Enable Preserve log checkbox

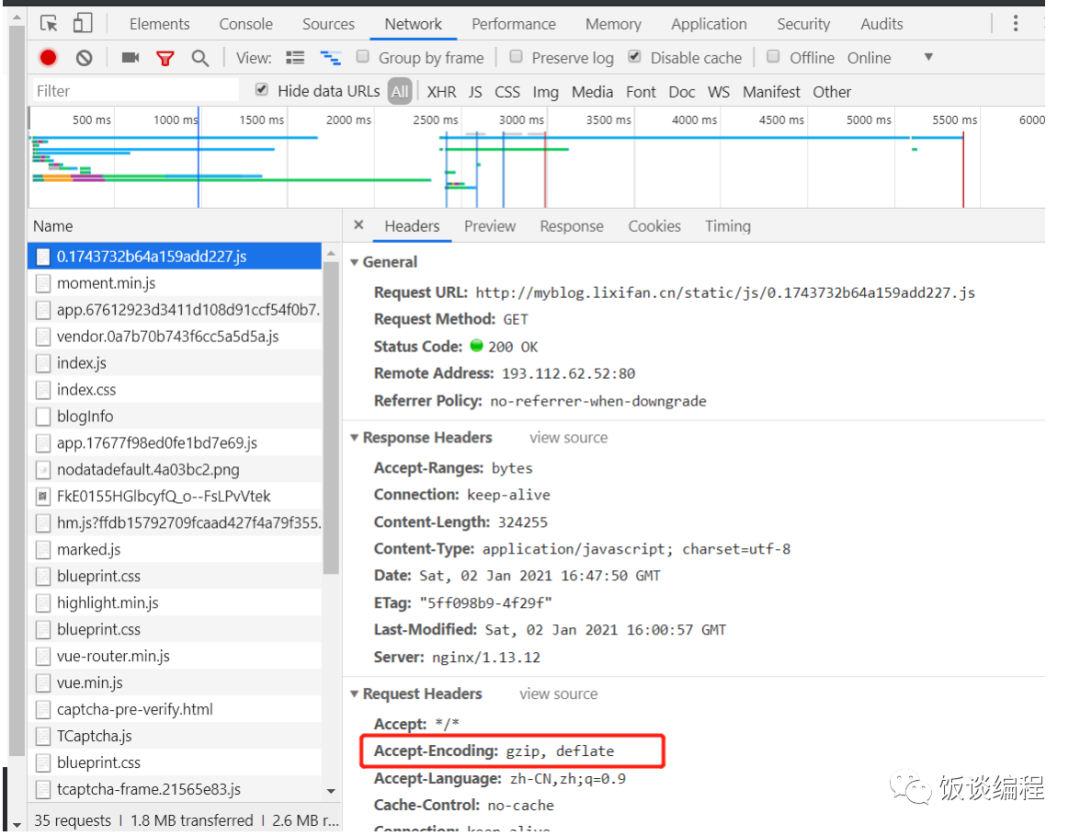pyautogui.click(x=516, y=56)
